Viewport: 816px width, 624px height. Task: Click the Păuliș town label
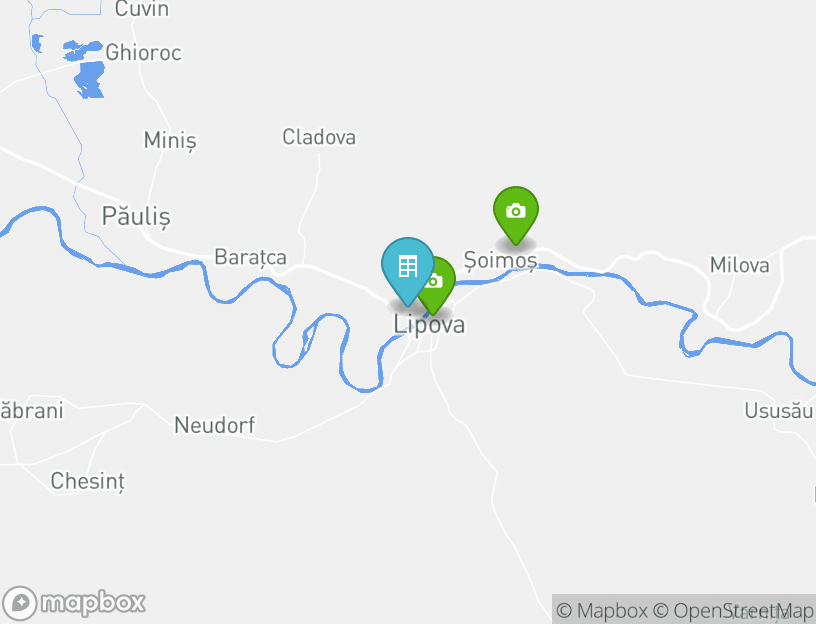coord(136,217)
